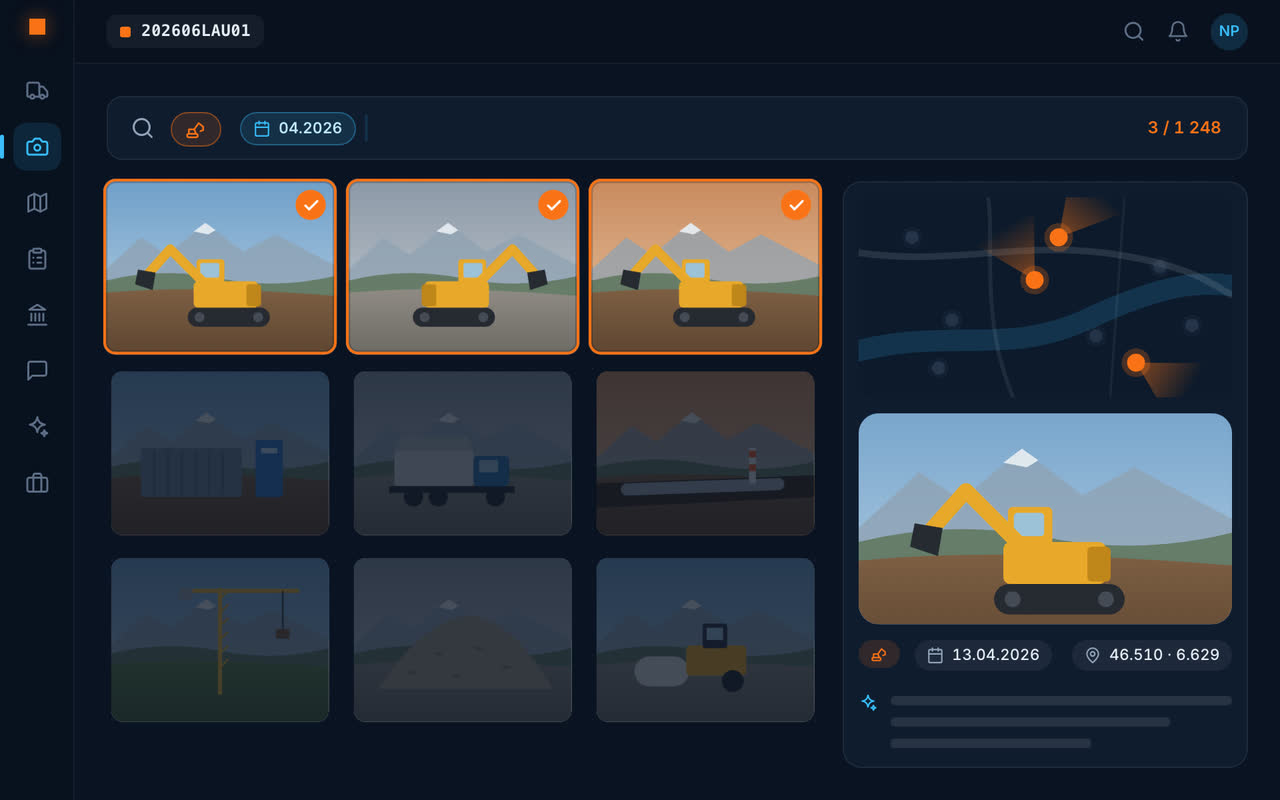Open the chat messages sidebar icon
The image size is (1280, 800).
click(x=37, y=371)
